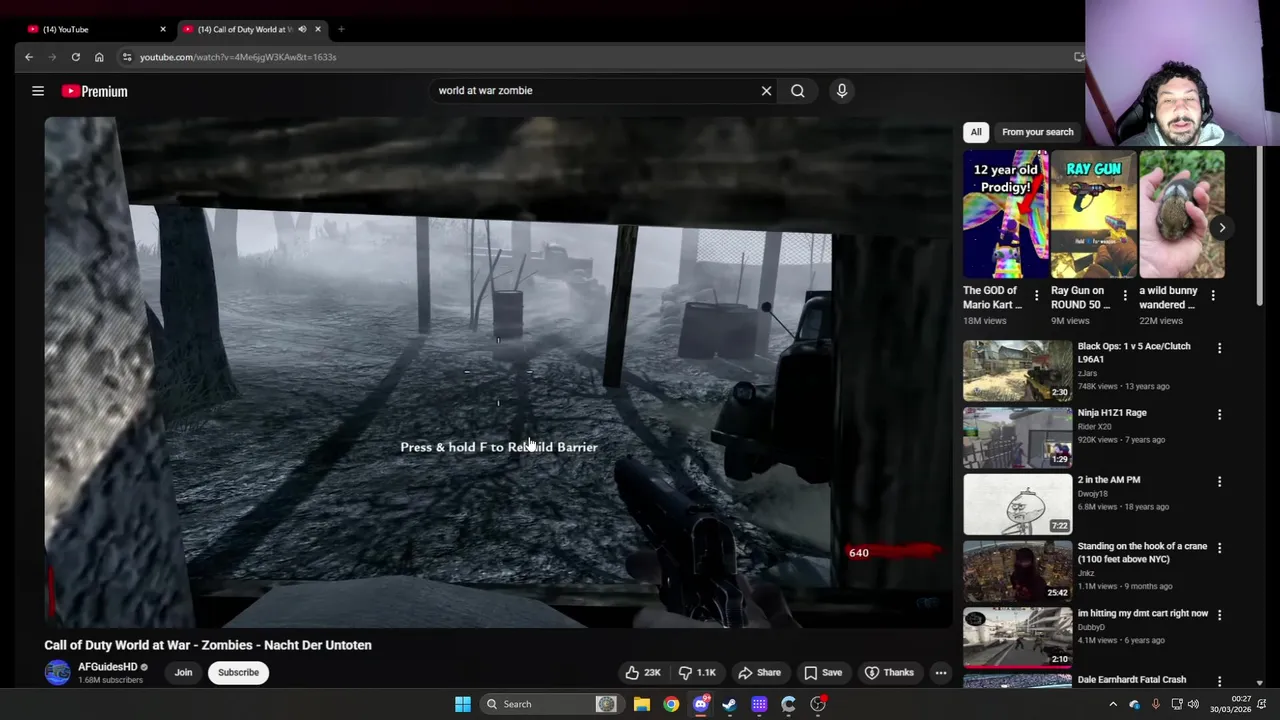Open the YouTube hamburger guide menu
This screenshot has width=1280, height=720.
point(38,91)
